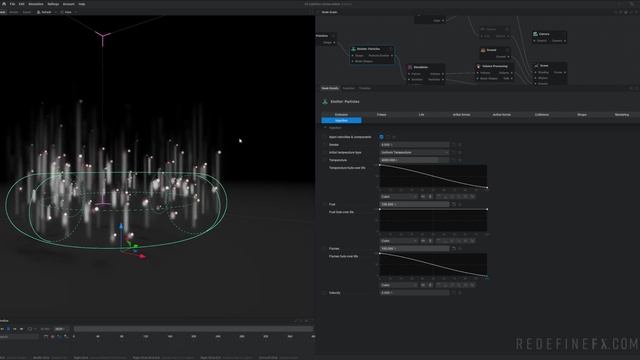
Task: Open the File menu
Action: pos(12,4)
